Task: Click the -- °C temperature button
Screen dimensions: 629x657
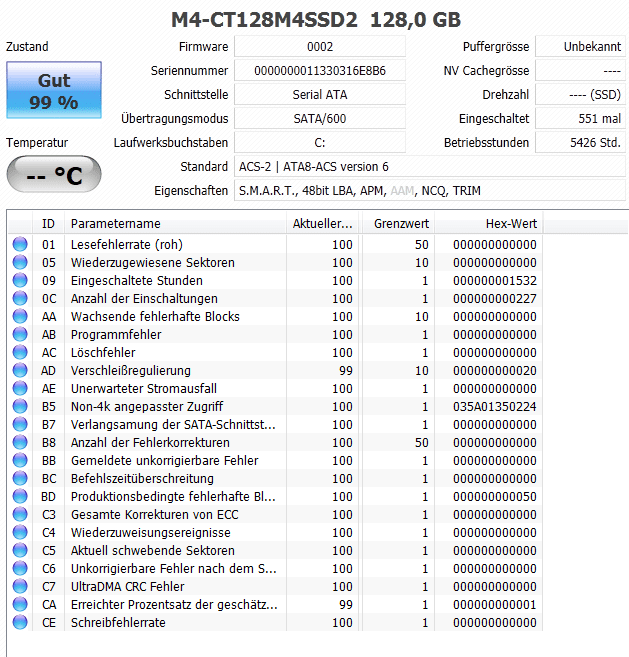Action: 54,174
